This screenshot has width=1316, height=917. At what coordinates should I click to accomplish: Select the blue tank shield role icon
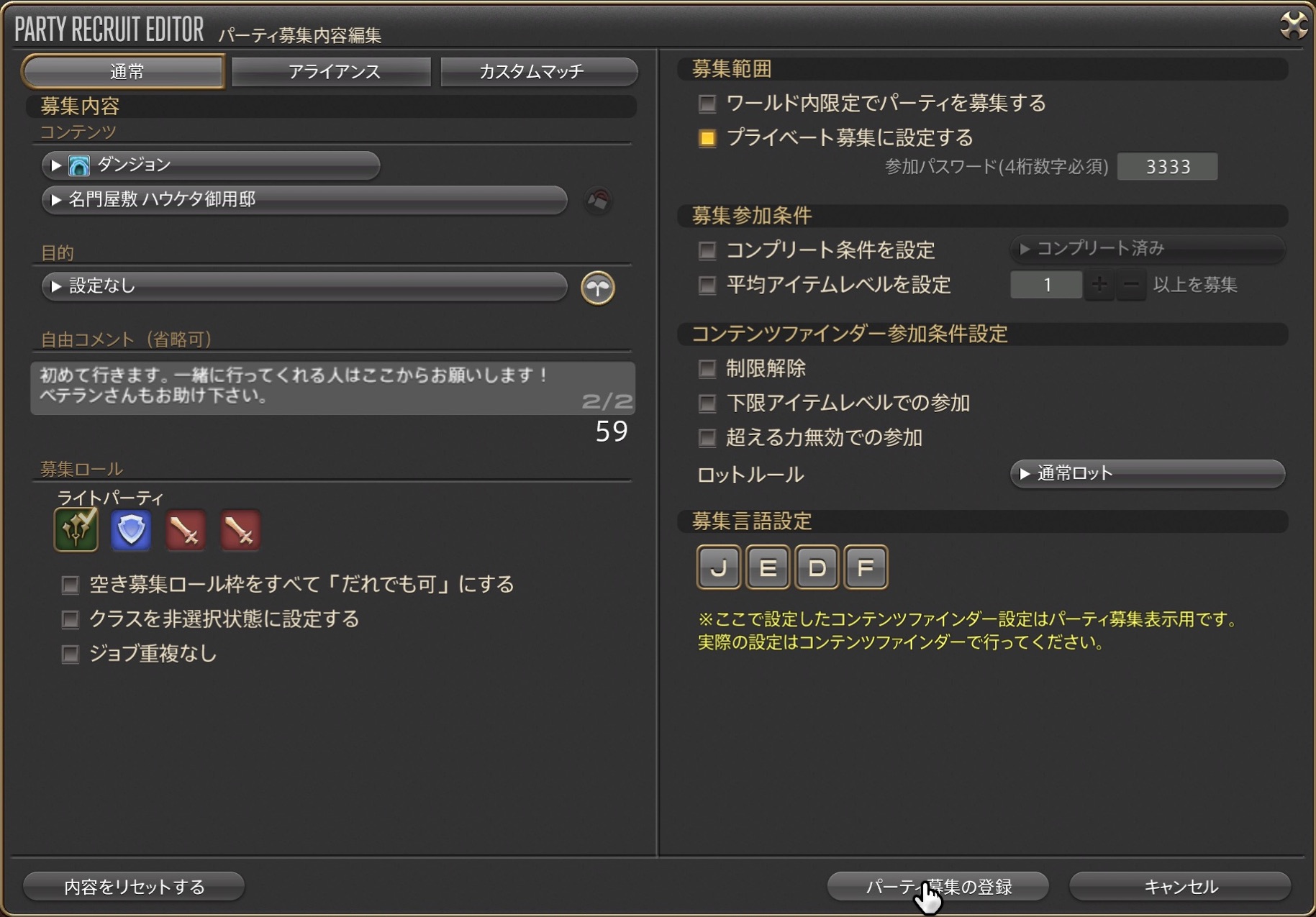[x=131, y=530]
